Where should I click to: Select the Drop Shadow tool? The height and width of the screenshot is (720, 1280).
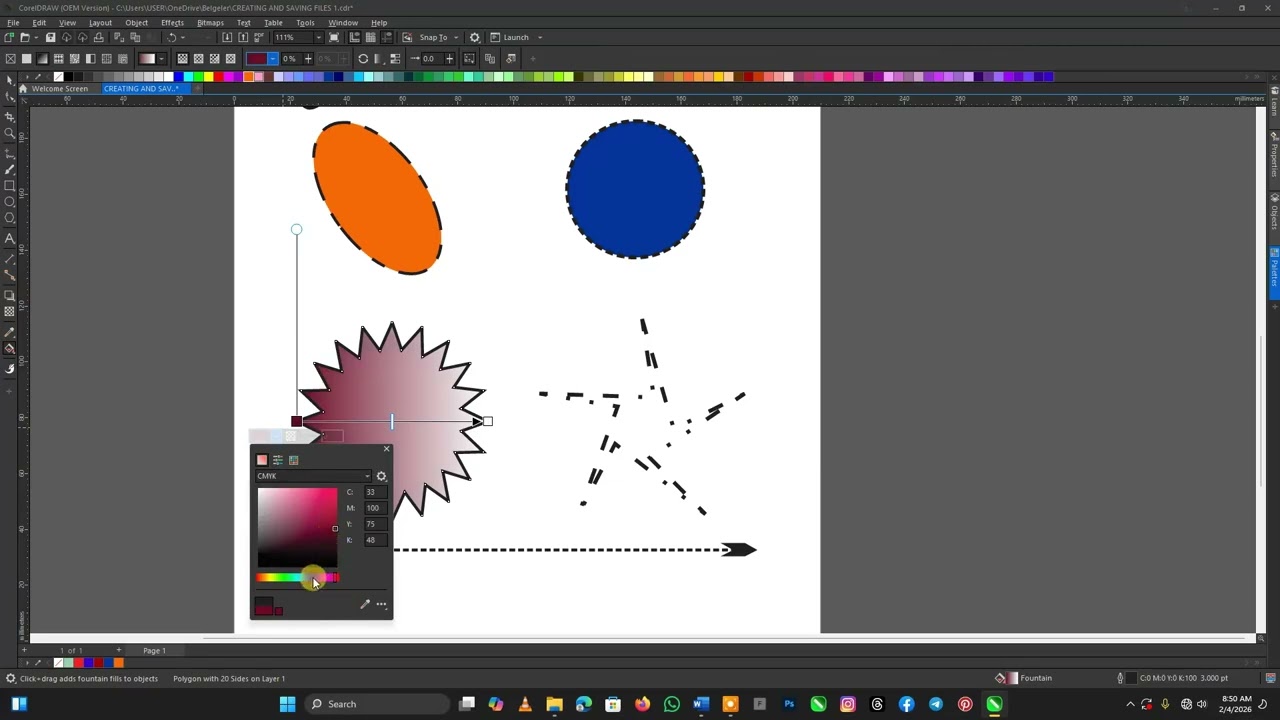click(x=10, y=295)
